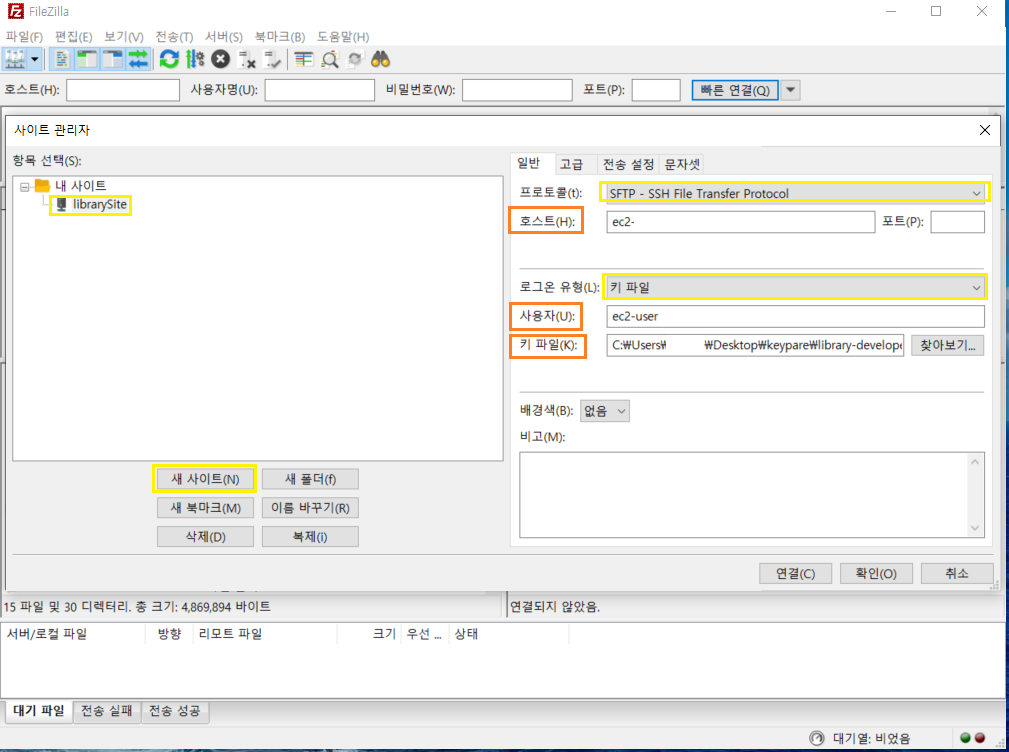Toggle the remote directory tree icon
1009x752 pixels.
[x=113, y=60]
